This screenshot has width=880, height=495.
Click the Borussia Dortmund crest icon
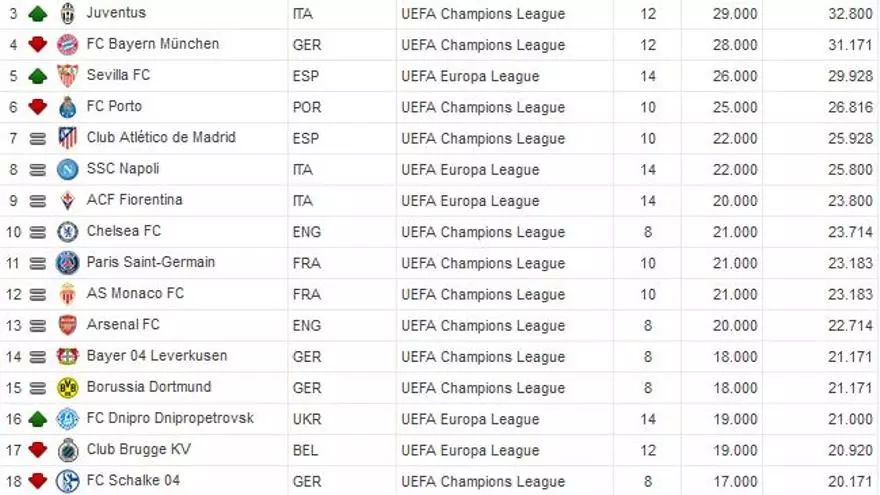point(67,388)
